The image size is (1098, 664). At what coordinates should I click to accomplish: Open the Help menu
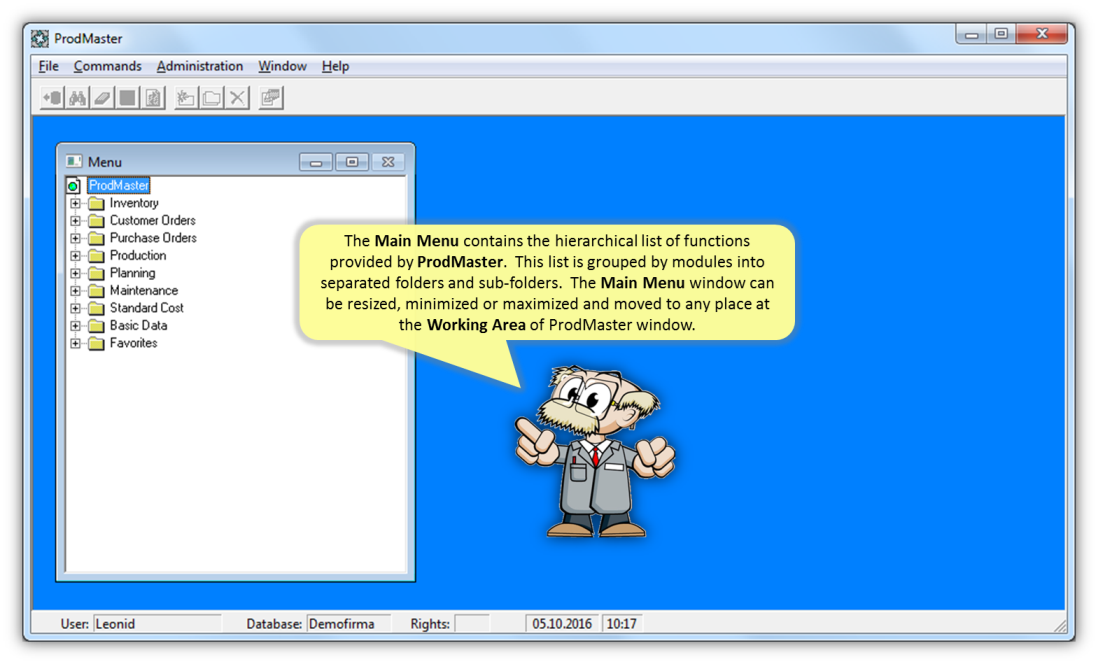coord(335,66)
